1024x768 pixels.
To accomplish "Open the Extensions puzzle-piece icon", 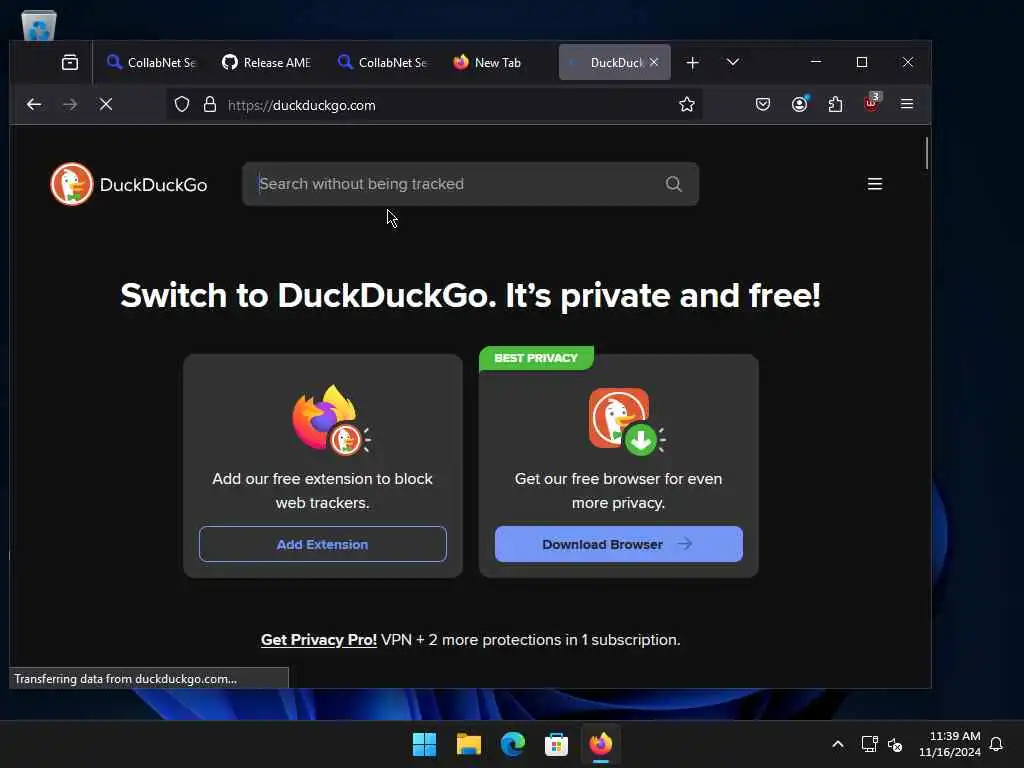I will (835, 104).
